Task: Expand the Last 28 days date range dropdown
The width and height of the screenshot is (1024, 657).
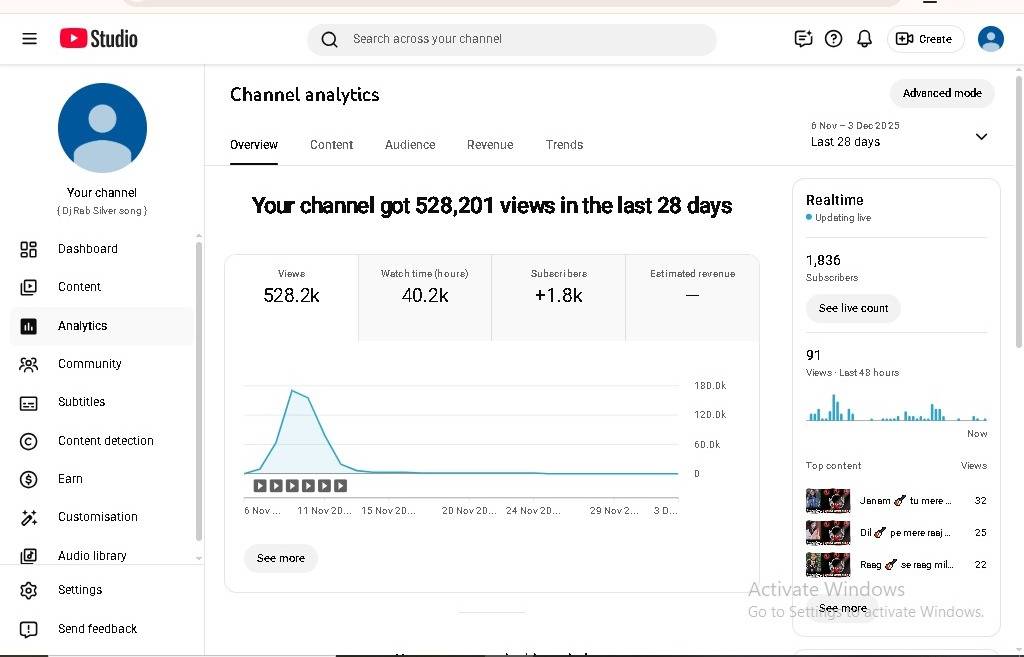Action: pos(981,137)
